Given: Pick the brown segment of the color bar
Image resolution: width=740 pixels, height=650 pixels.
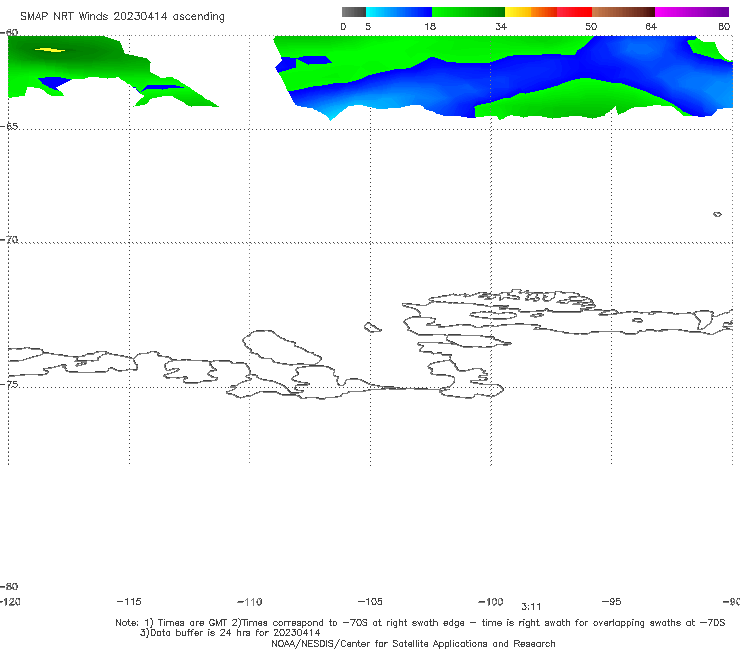Looking at the screenshot, I should pos(623,12).
